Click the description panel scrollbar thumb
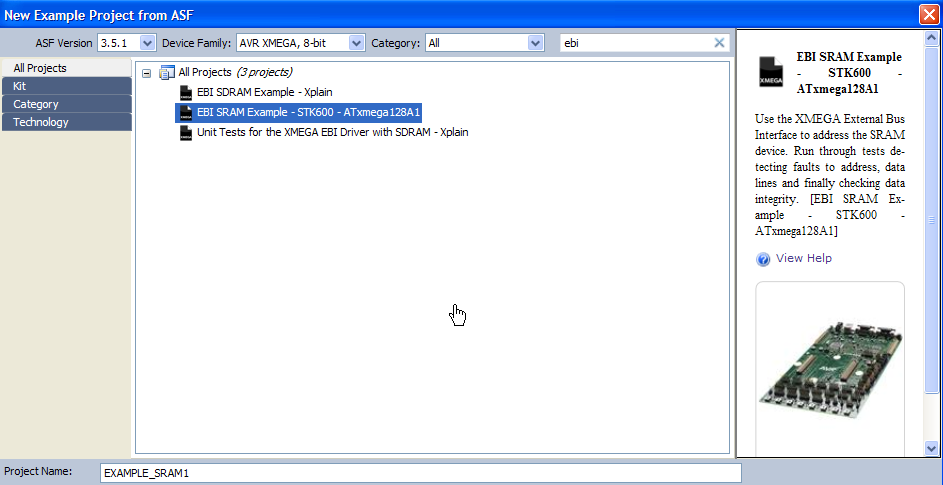943x485 pixels. (932, 219)
